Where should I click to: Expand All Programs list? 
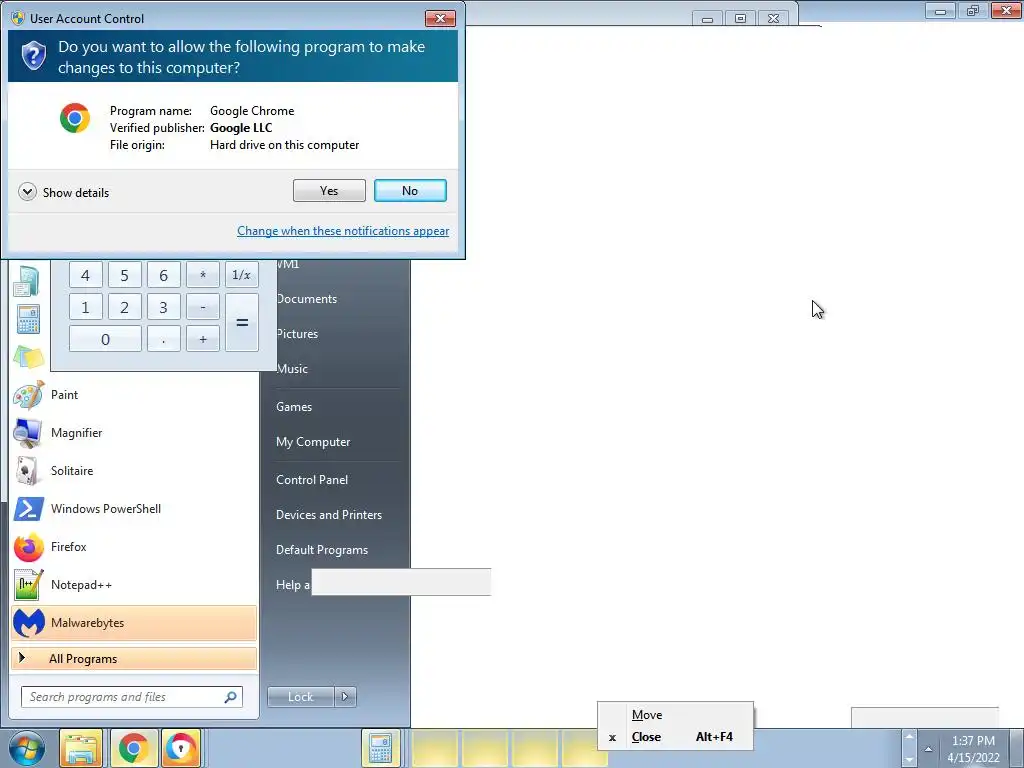pyautogui.click(x=134, y=659)
